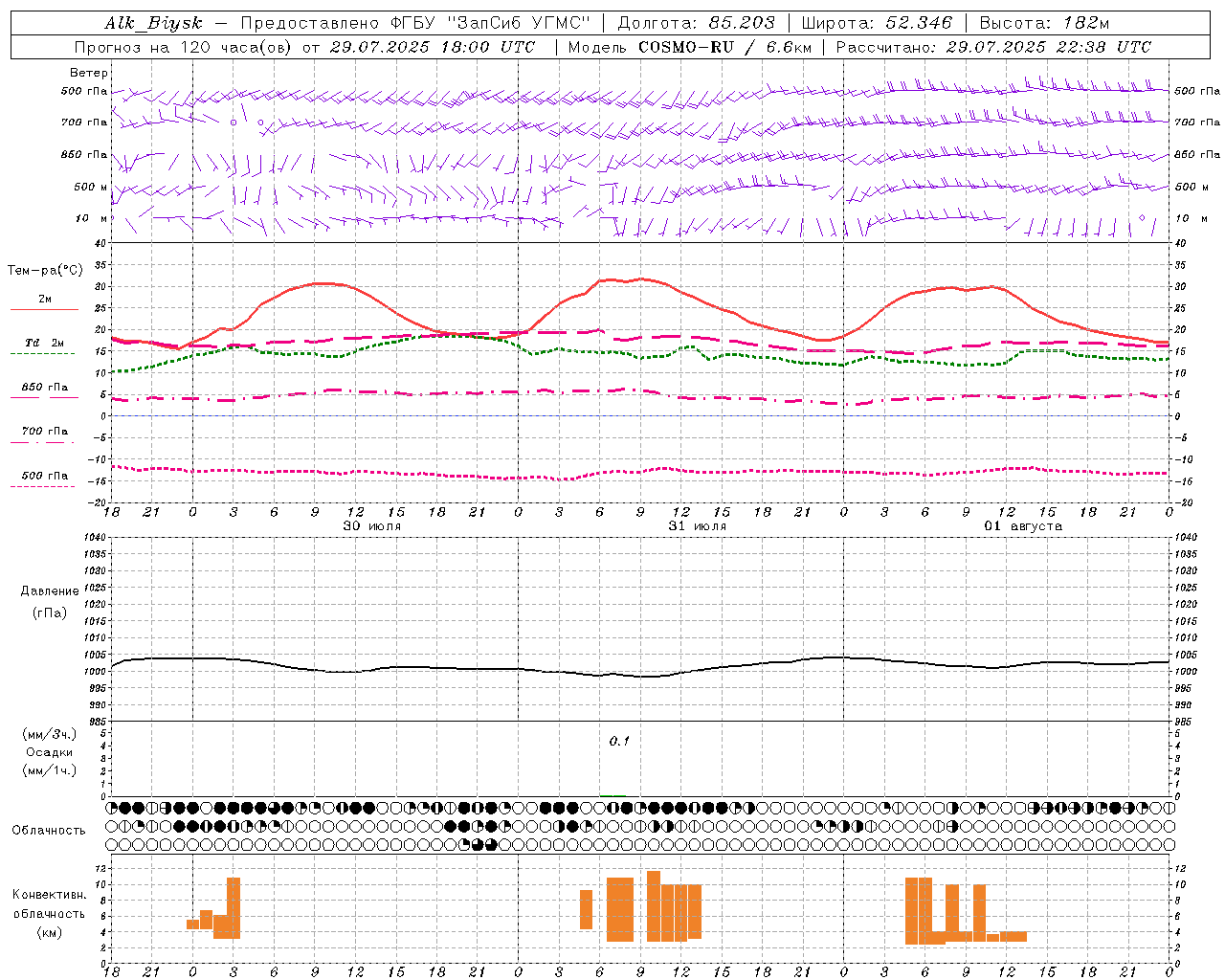Click the '(мм/1ч.)' precipitation unit label
1225x980 pixels.
tap(50, 770)
